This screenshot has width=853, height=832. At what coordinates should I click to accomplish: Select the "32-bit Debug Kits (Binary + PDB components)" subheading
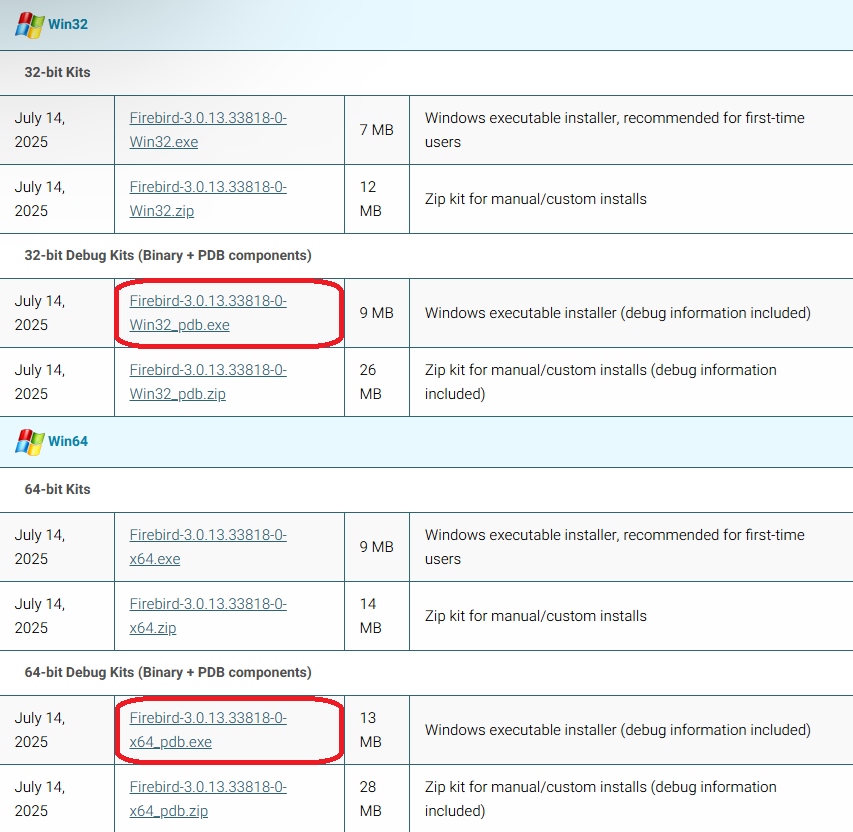[x=168, y=256]
